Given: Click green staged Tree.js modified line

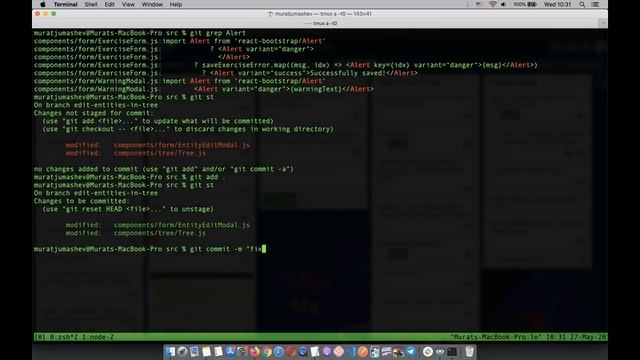Looking at the screenshot, I should 136,233.
